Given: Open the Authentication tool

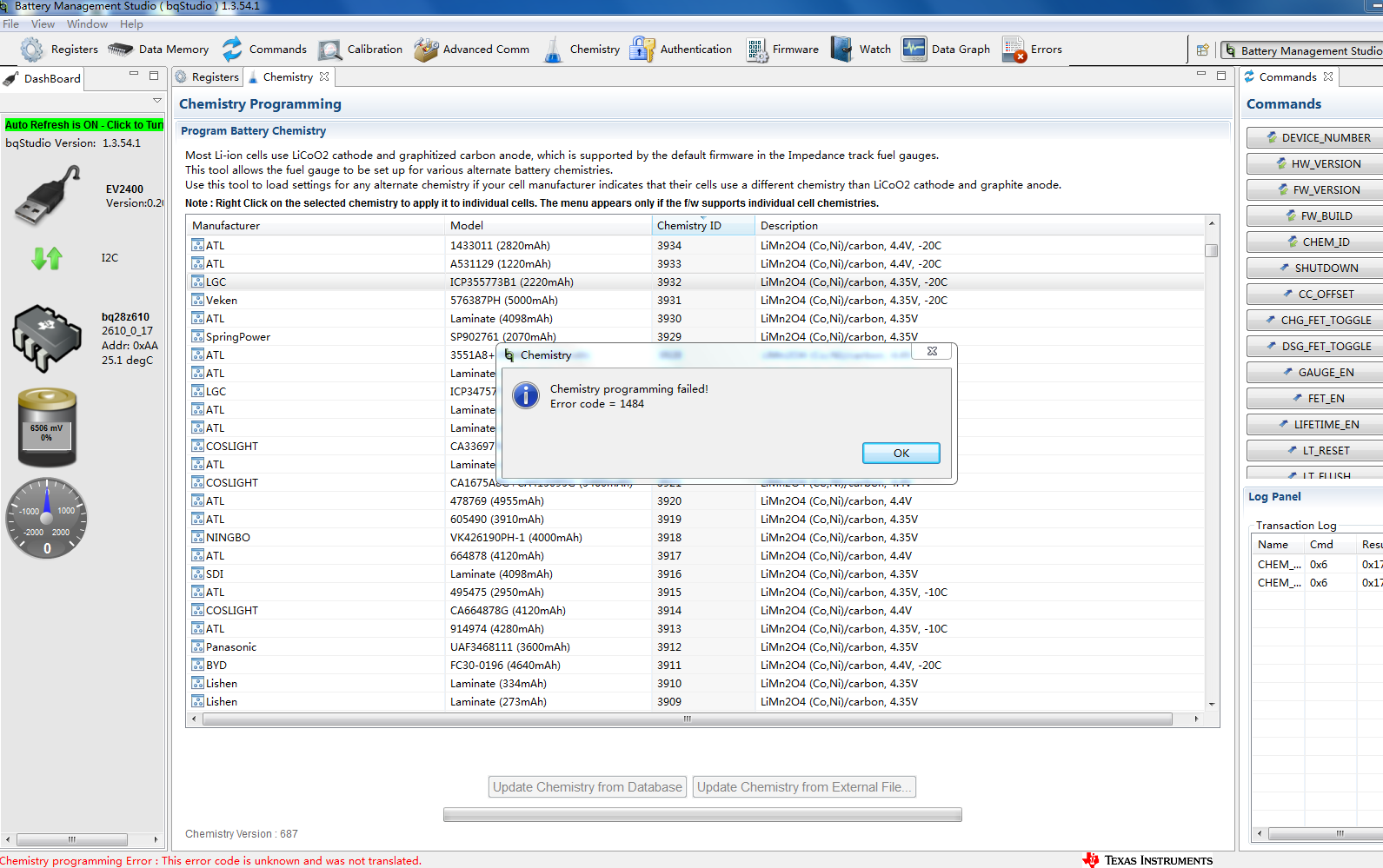Looking at the screenshot, I should tap(681, 50).
